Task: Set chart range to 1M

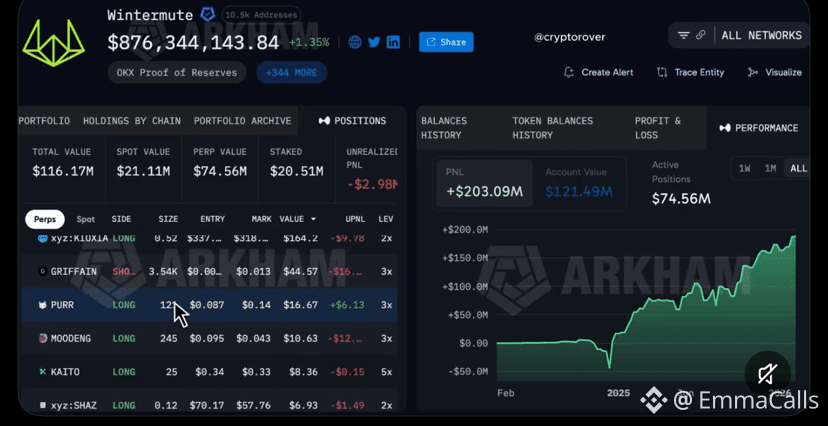Action: [770, 168]
